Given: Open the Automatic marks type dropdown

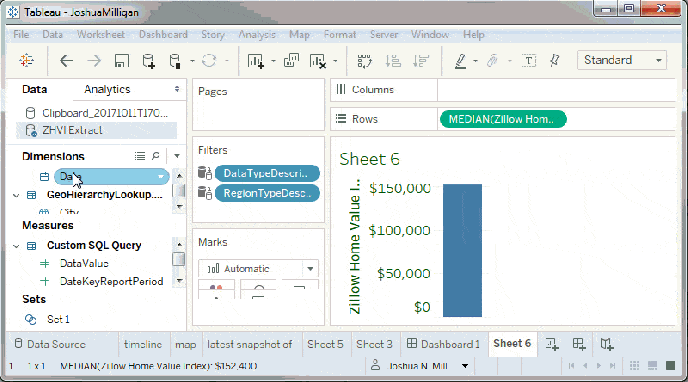Looking at the screenshot, I should coord(258,268).
